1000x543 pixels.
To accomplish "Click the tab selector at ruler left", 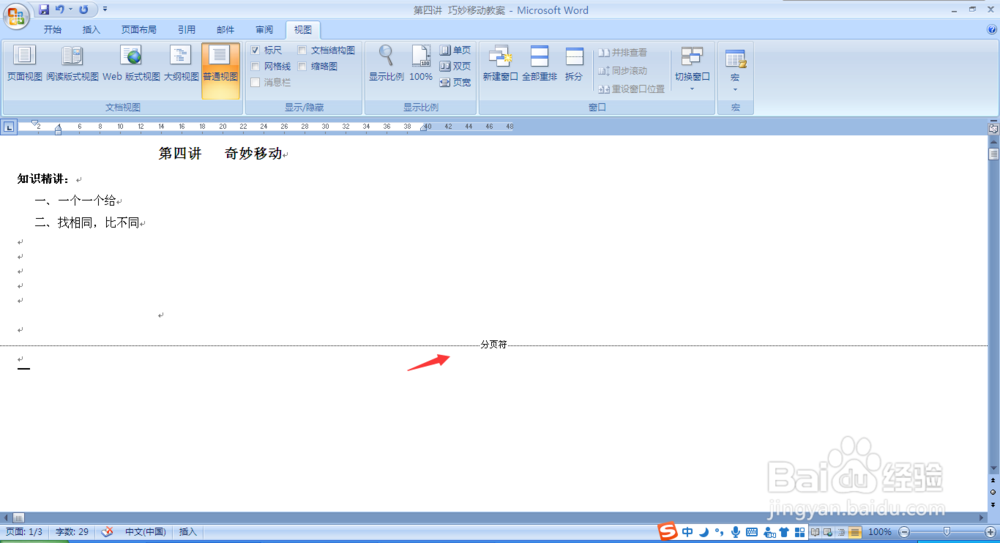I will tap(9, 127).
